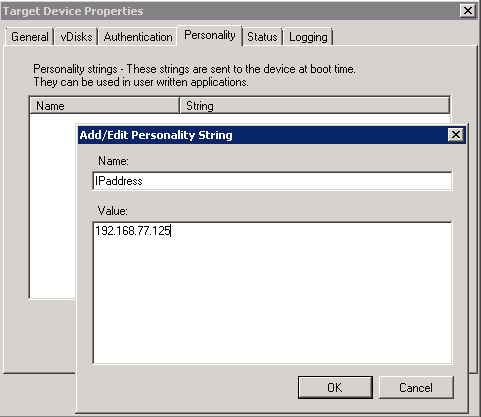Close the Add/Edit Personality String dialog
The height and width of the screenshot is (417, 481).
(x=456, y=135)
